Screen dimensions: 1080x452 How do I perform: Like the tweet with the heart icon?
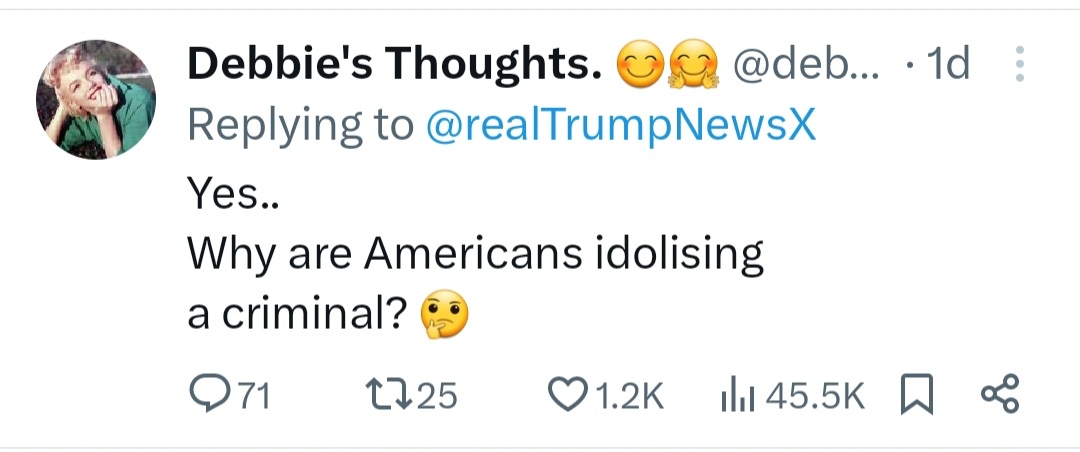coord(573,395)
